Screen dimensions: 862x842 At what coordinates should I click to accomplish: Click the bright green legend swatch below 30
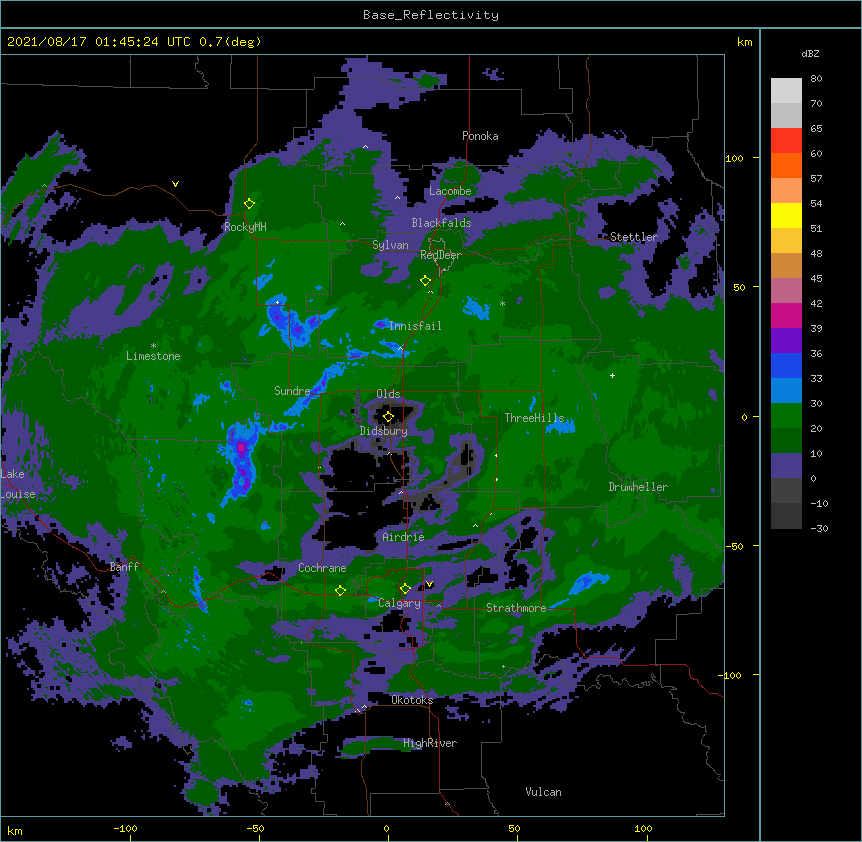tap(786, 416)
